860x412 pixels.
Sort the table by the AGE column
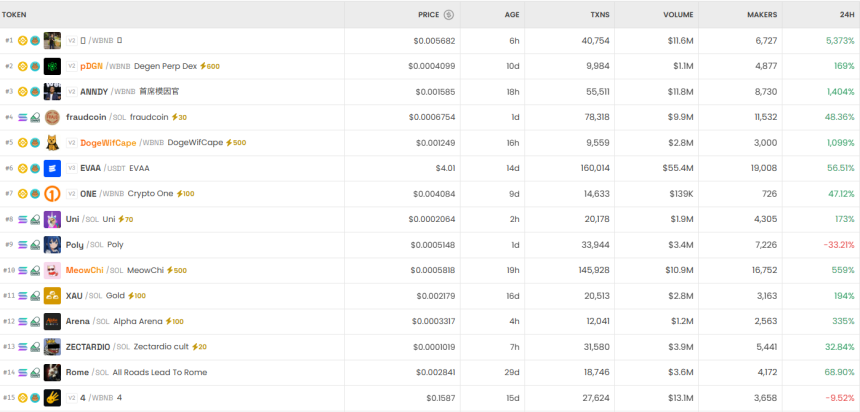(511, 15)
